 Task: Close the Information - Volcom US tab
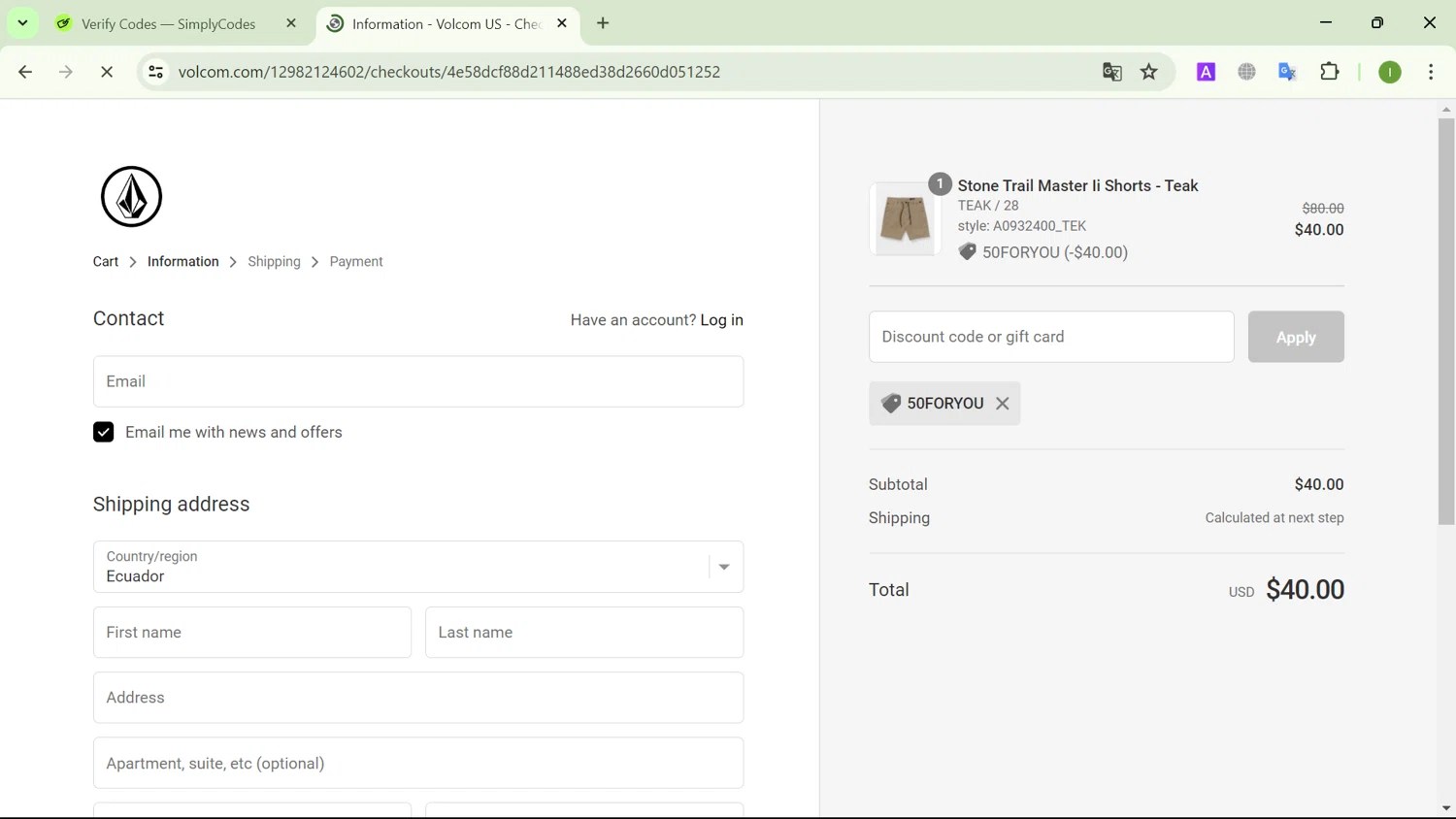[562, 23]
